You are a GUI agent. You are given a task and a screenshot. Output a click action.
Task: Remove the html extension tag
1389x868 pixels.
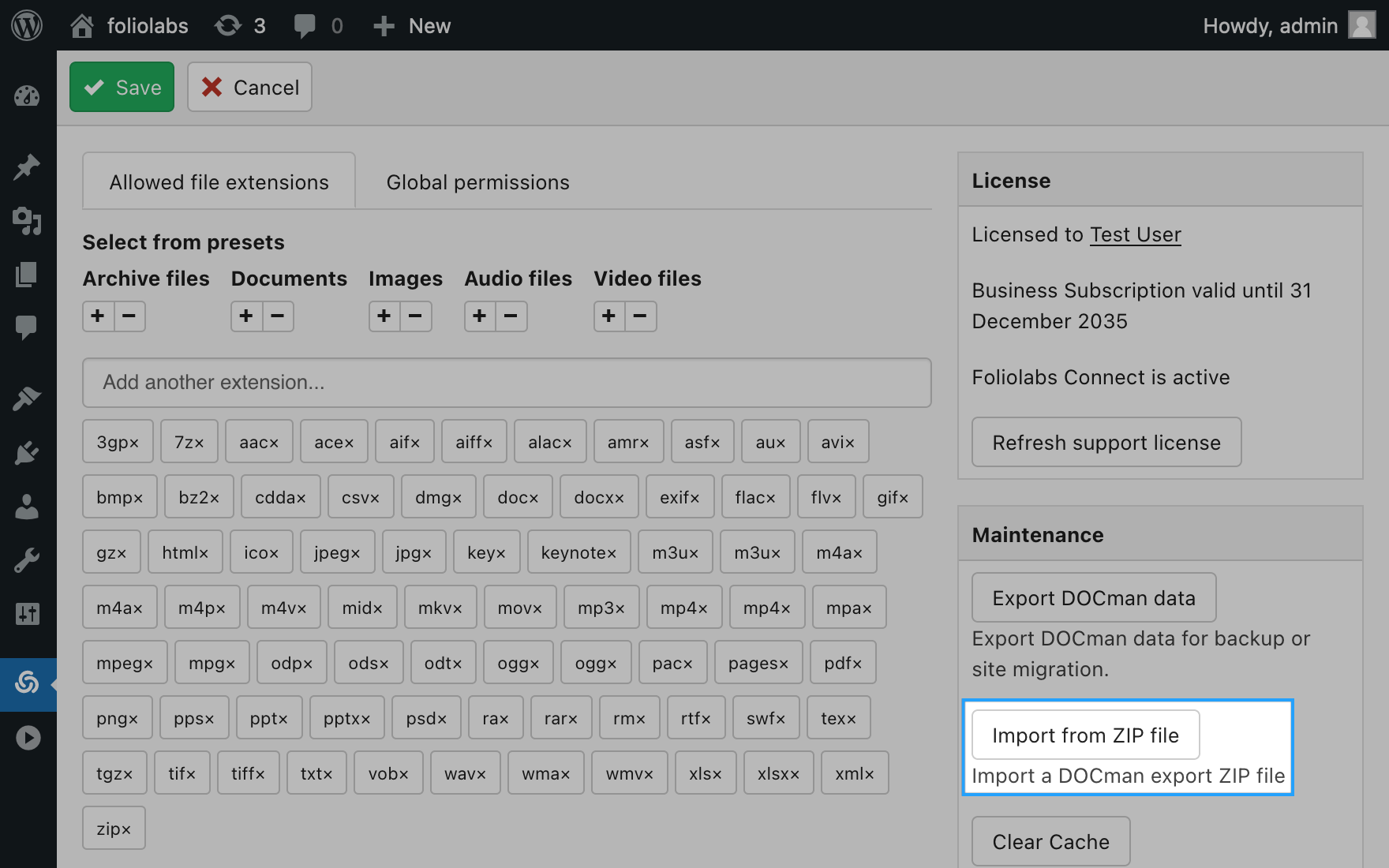point(204,554)
